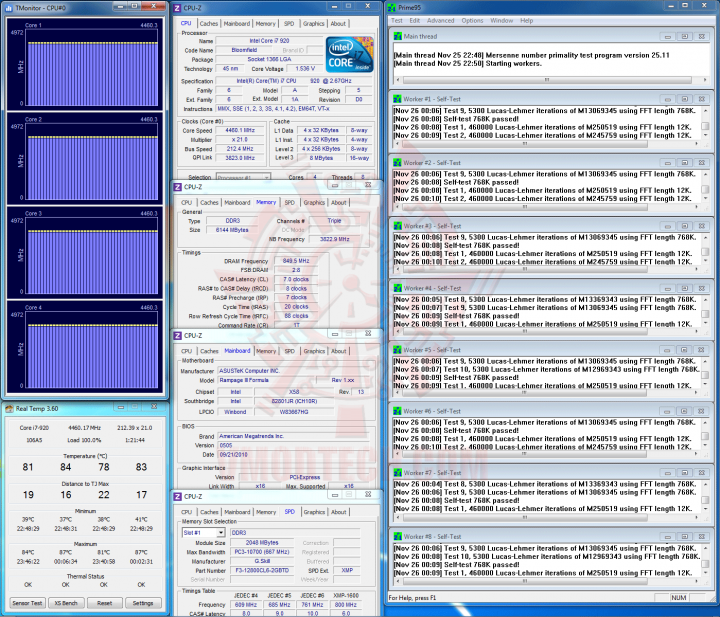Screen dimensions: 720x617
Task: Switch to Caches tab in top CPU-Z
Action: [x=209, y=23]
